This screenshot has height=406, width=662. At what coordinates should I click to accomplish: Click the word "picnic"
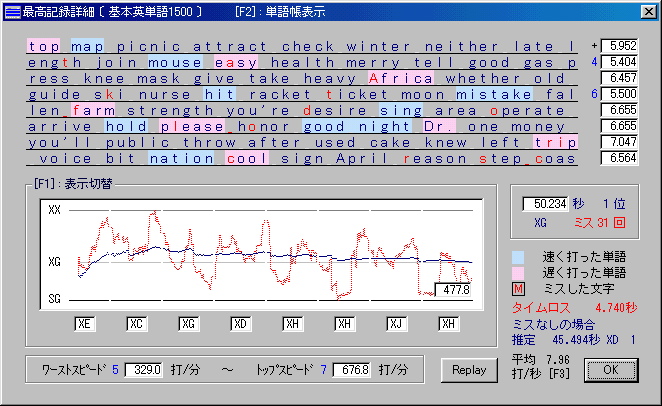(x=149, y=46)
